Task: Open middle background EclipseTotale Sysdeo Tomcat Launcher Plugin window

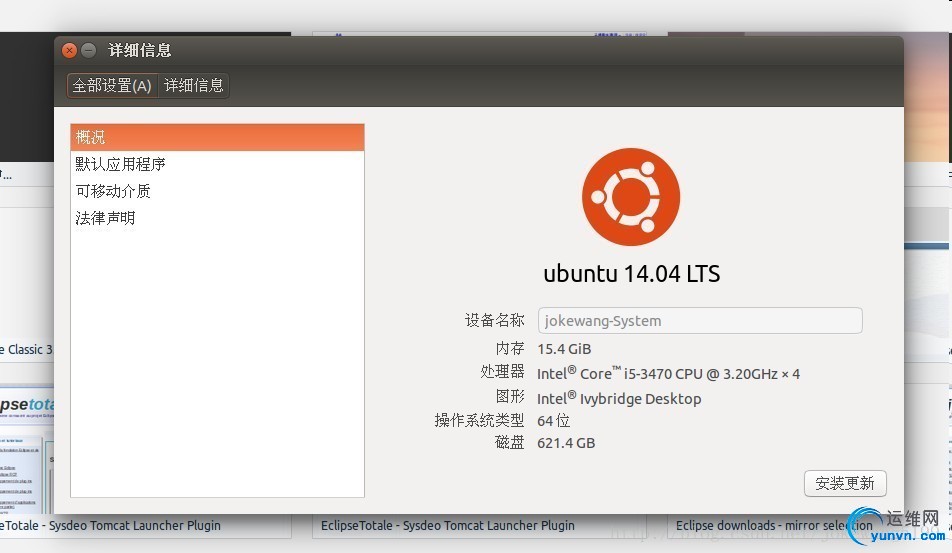Action: tap(448, 526)
